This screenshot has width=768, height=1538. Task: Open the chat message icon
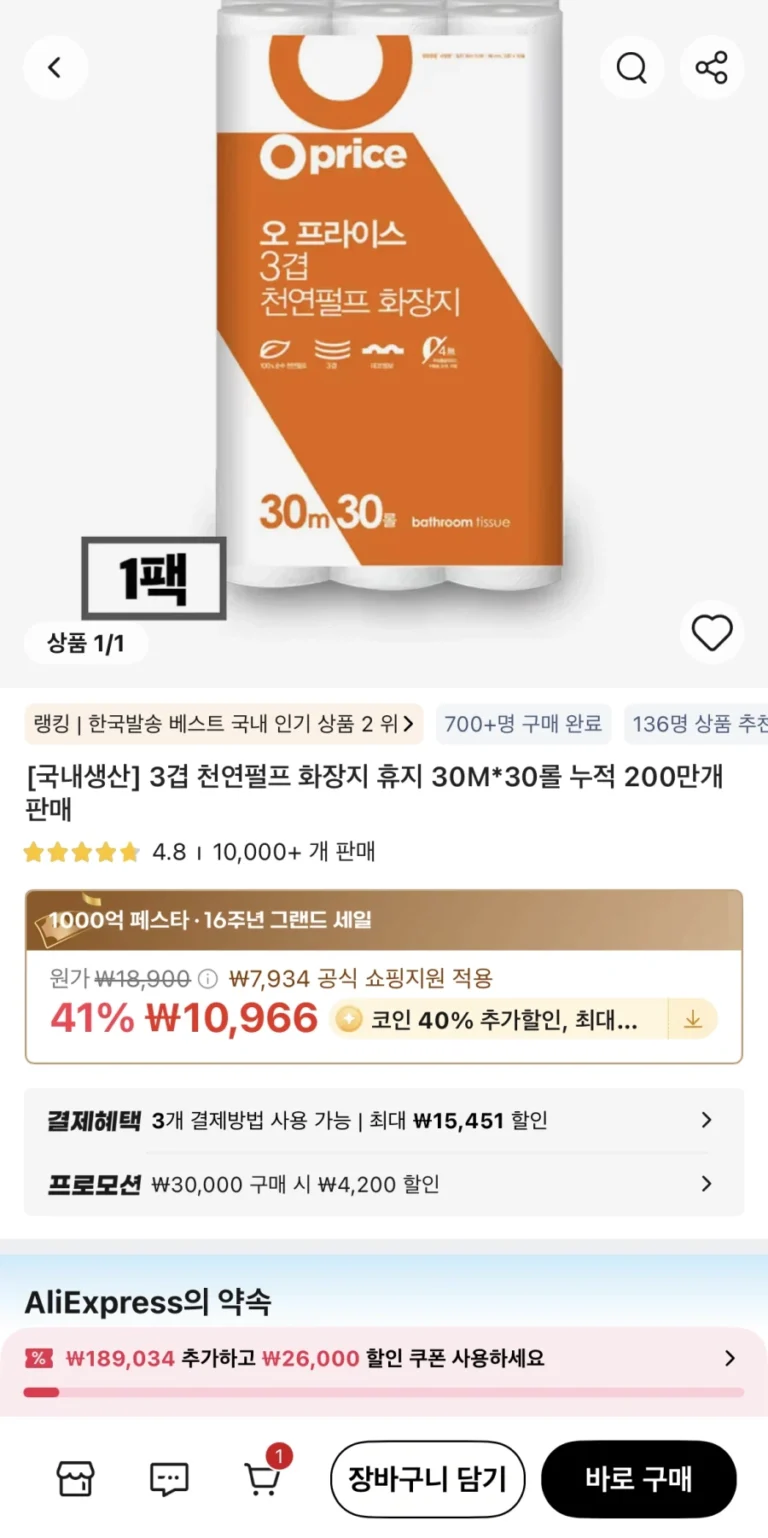(169, 1479)
